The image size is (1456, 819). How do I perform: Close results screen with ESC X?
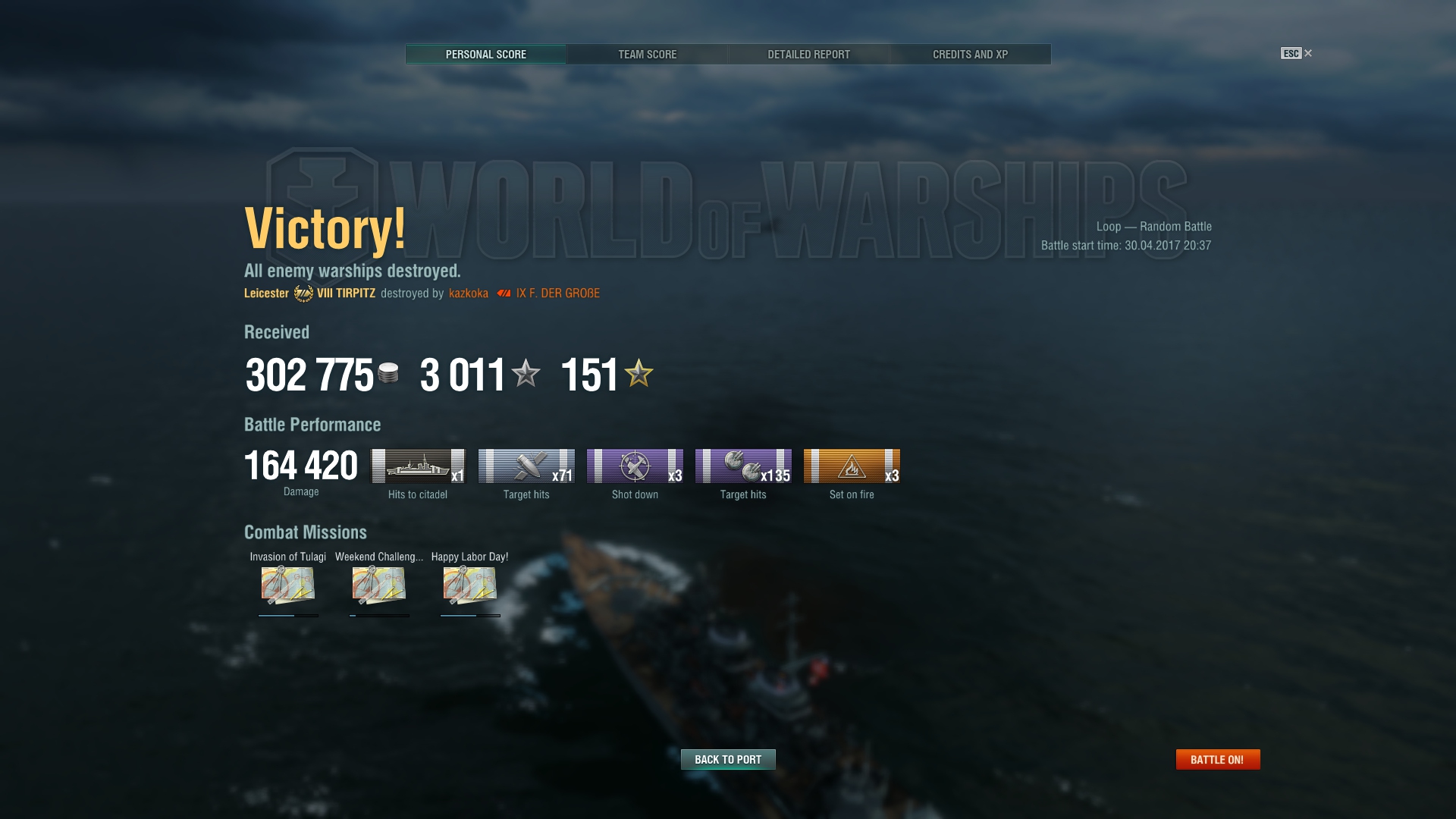1297,53
